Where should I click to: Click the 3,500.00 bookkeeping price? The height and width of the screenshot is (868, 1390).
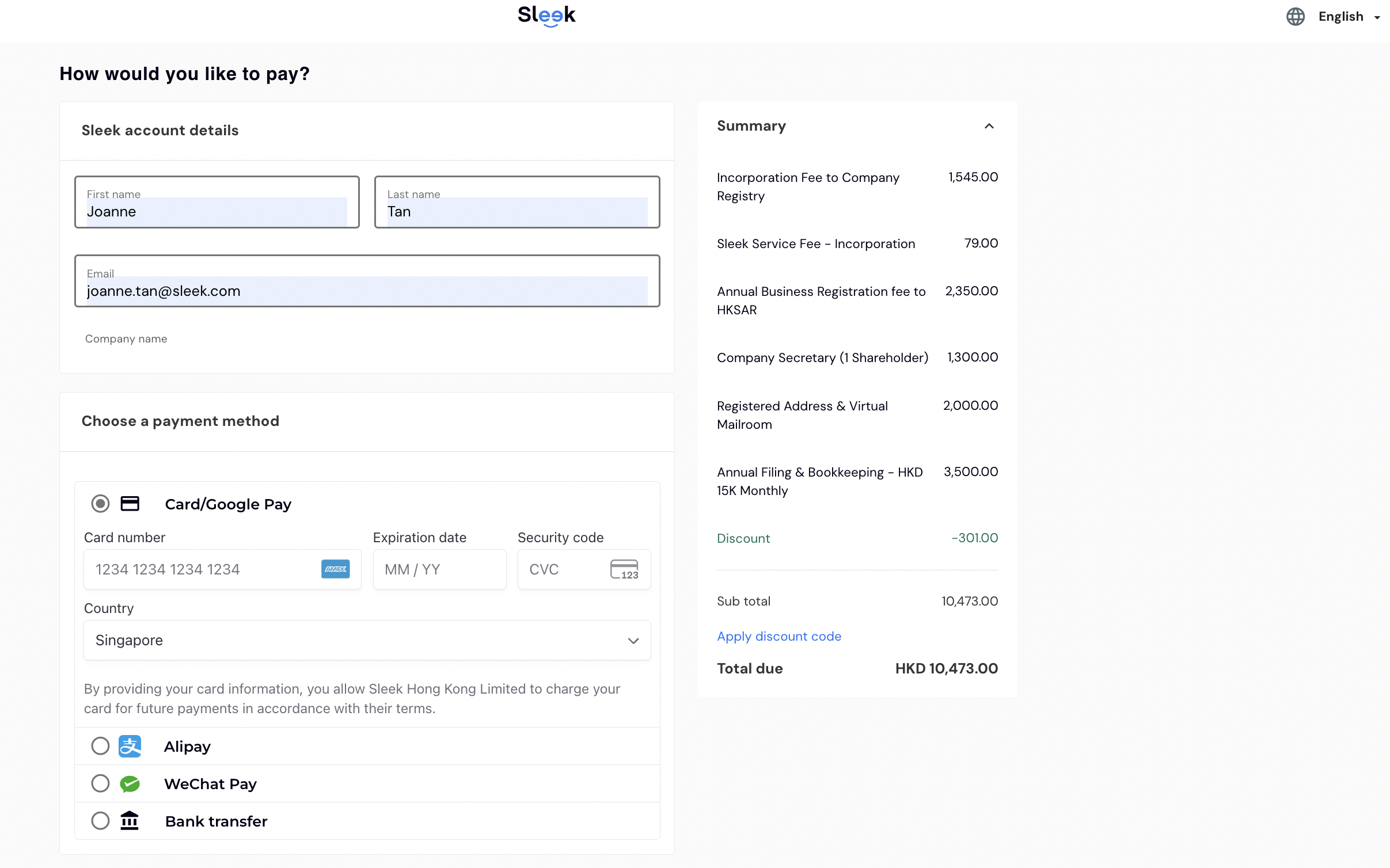coord(970,471)
